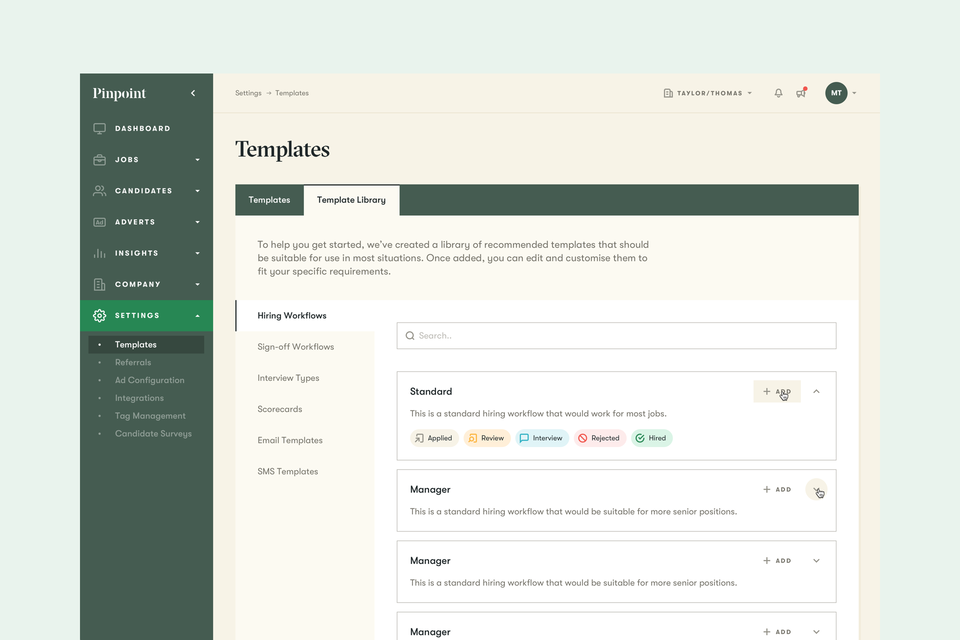This screenshot has width=960, height=640.
Task: Expand the Insights menu arrow
Action: (x=197, y=253)
